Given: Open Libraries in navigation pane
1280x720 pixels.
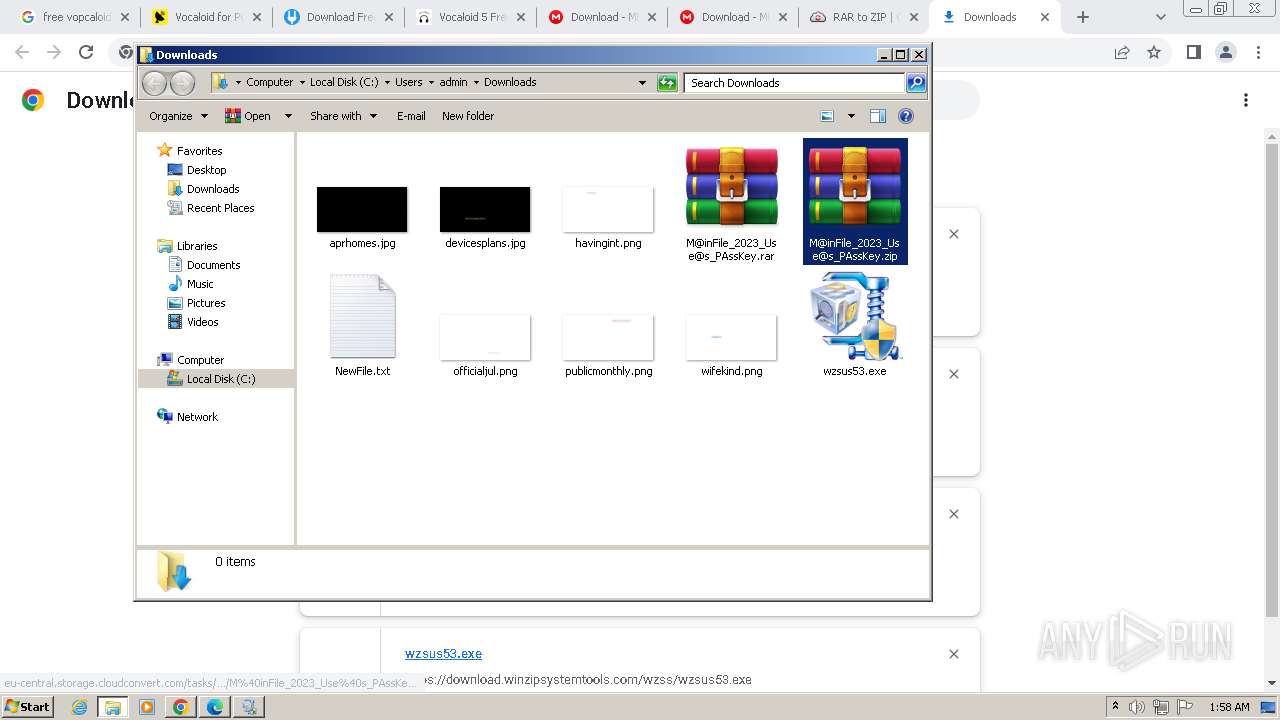Looking at the screenshot, I should [x=197, y=246].
